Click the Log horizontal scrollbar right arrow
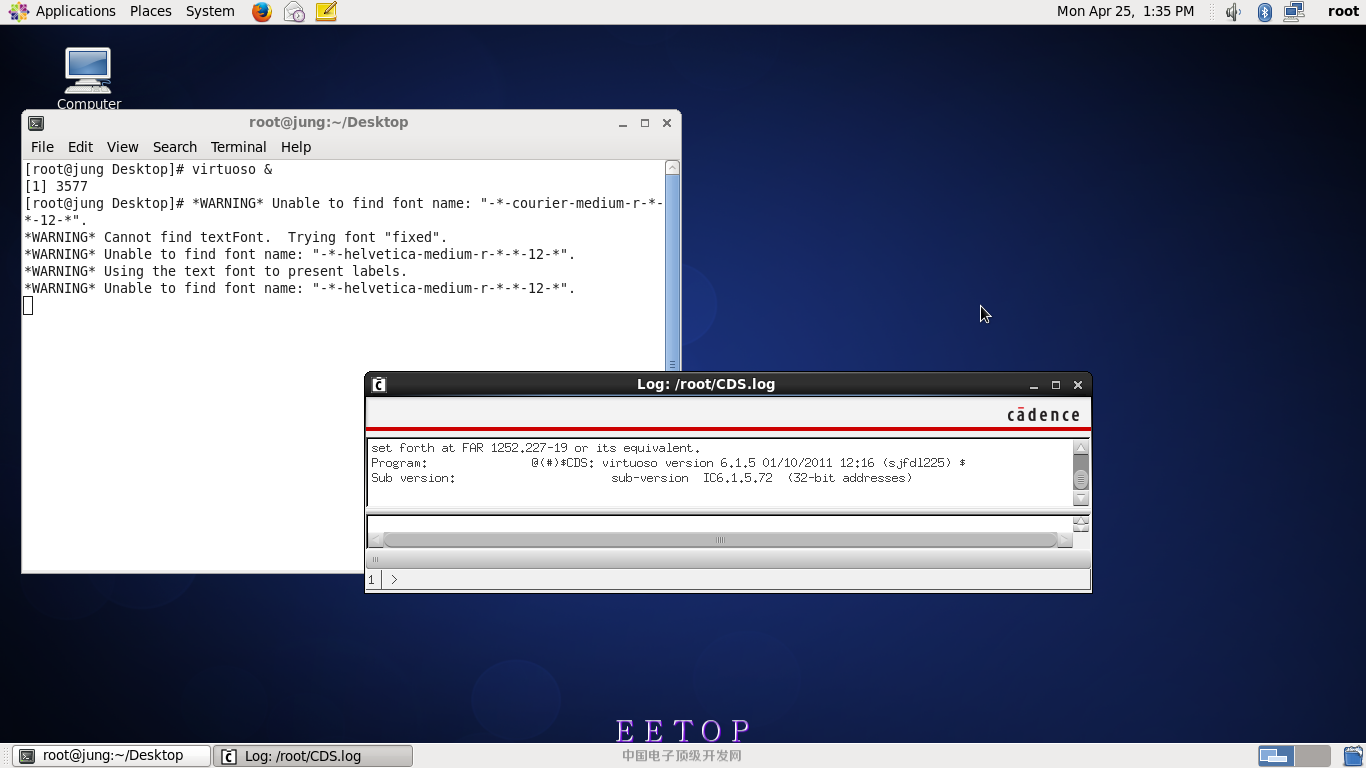Viewport: 1366px width, 768px height. (1064, 540)
